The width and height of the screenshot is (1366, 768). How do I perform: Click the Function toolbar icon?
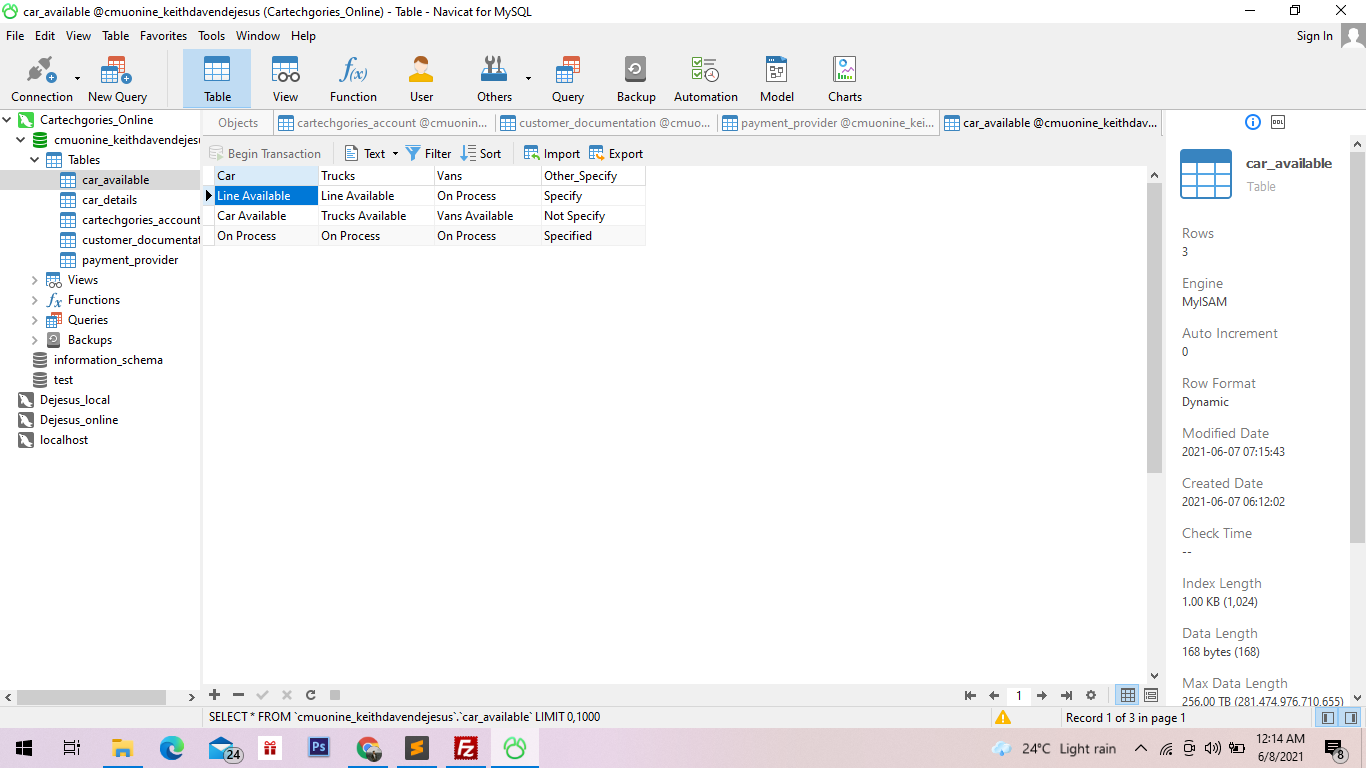pos(353,80)
